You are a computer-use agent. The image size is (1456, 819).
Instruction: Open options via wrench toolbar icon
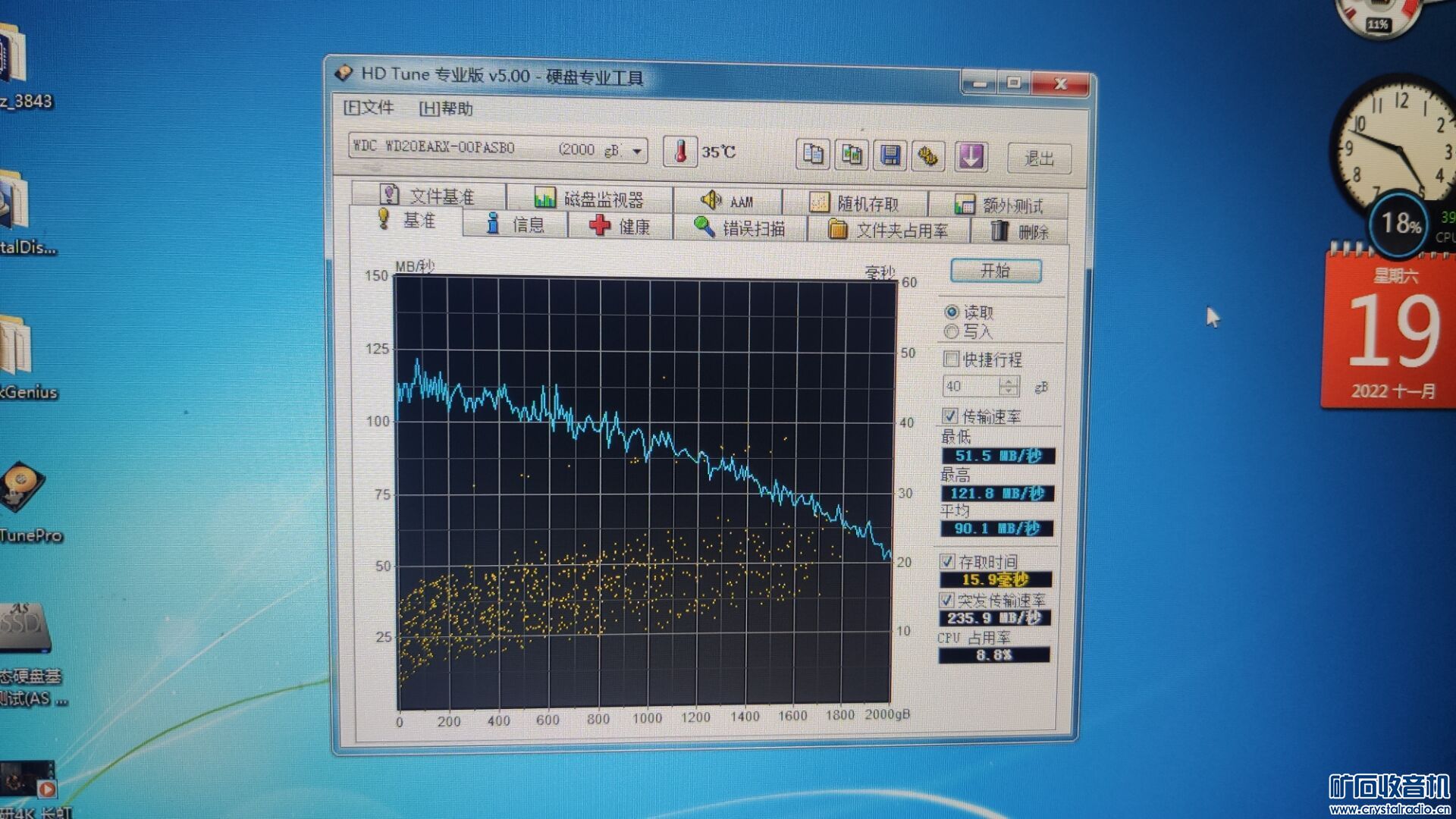coord(928,157)
